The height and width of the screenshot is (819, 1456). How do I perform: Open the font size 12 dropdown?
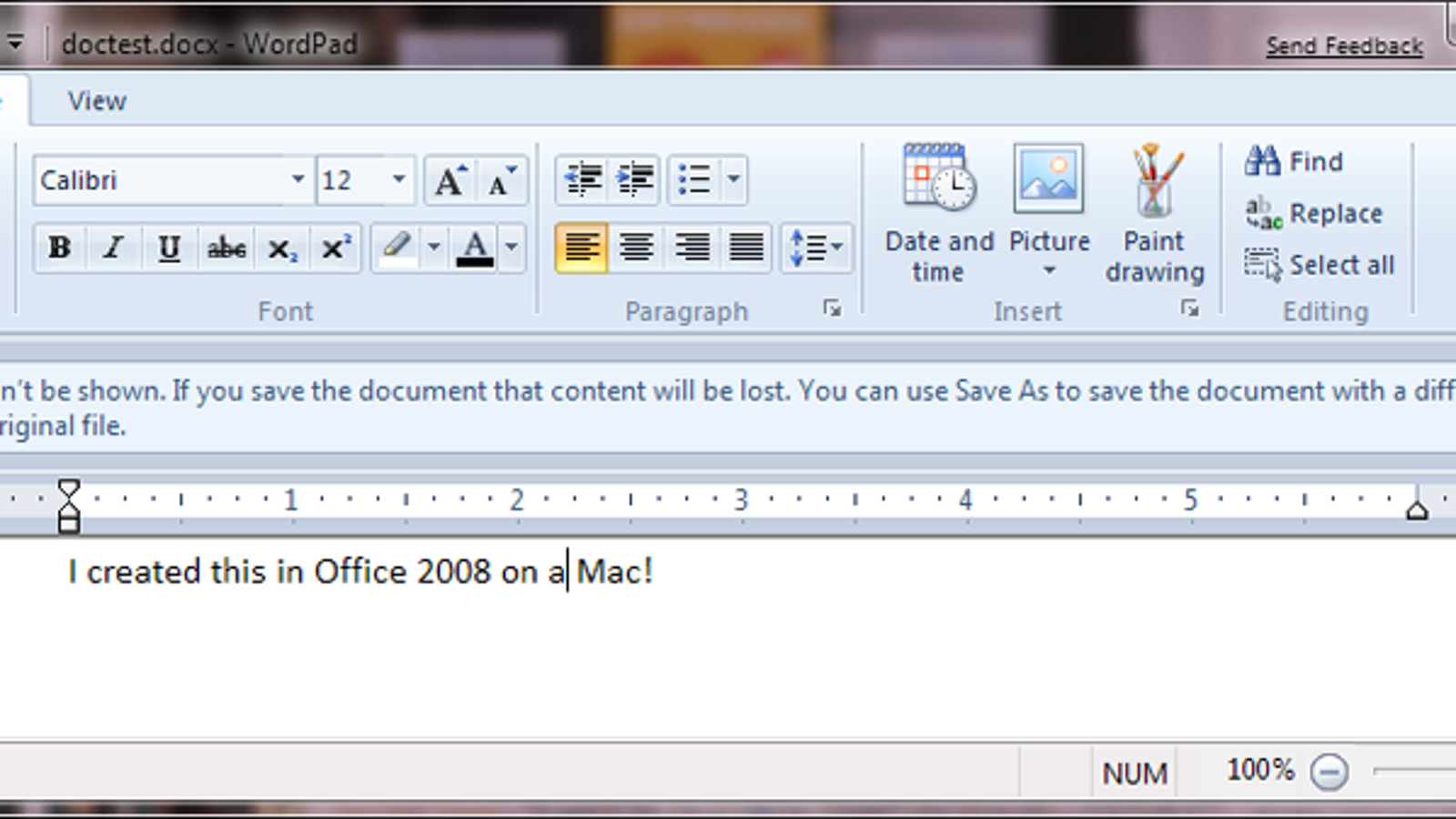(399, 179)
